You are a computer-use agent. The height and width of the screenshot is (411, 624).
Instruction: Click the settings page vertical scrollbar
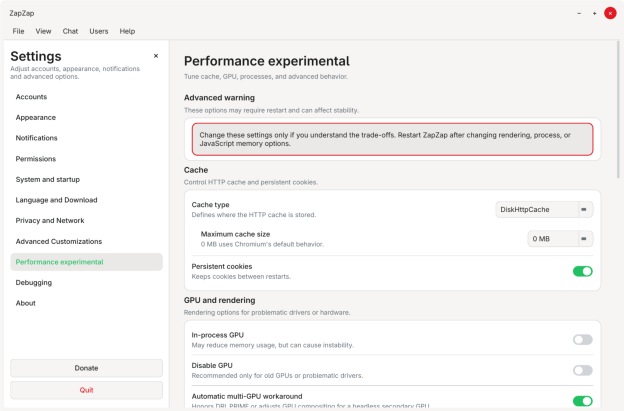pos(618,109)
